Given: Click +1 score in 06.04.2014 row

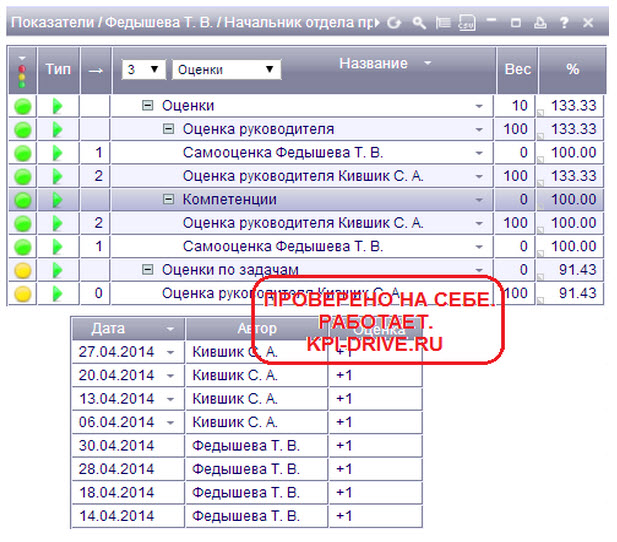Looking at the screenshot, I should point(344,422).
